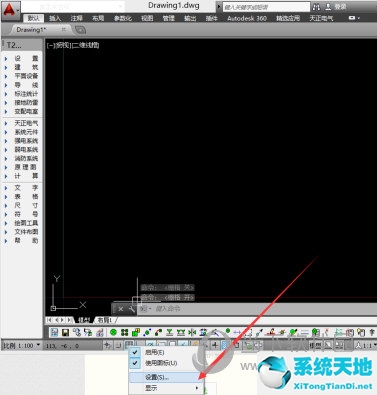Click the floppy disk save icon in bottom toolbar
The height and width of the screenshot is (395, 377).
(x=65, y=332)
